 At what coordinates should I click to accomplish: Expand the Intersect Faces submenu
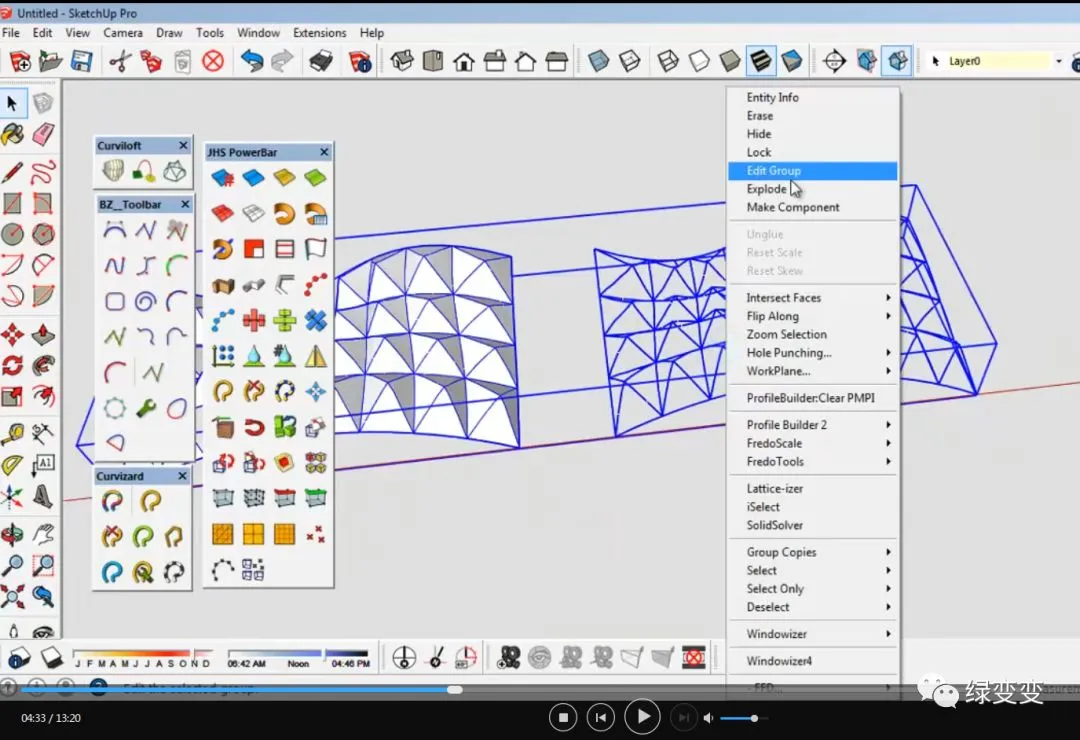pyautogui.click(x=813, y=298)
